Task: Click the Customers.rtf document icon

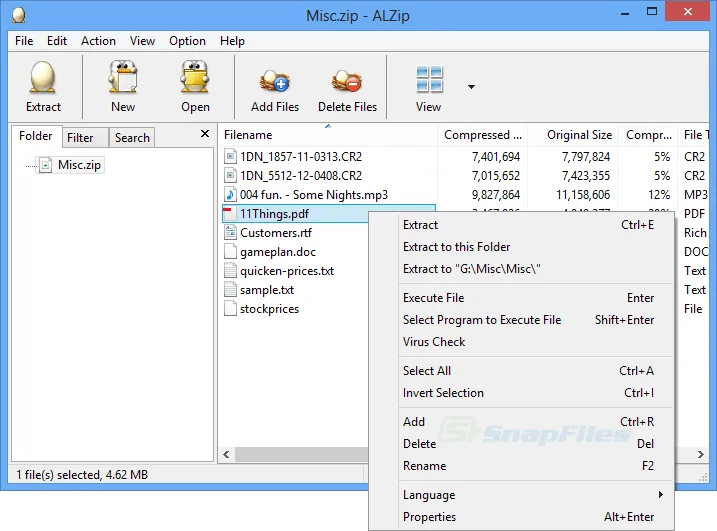Action: pos(230,233)
